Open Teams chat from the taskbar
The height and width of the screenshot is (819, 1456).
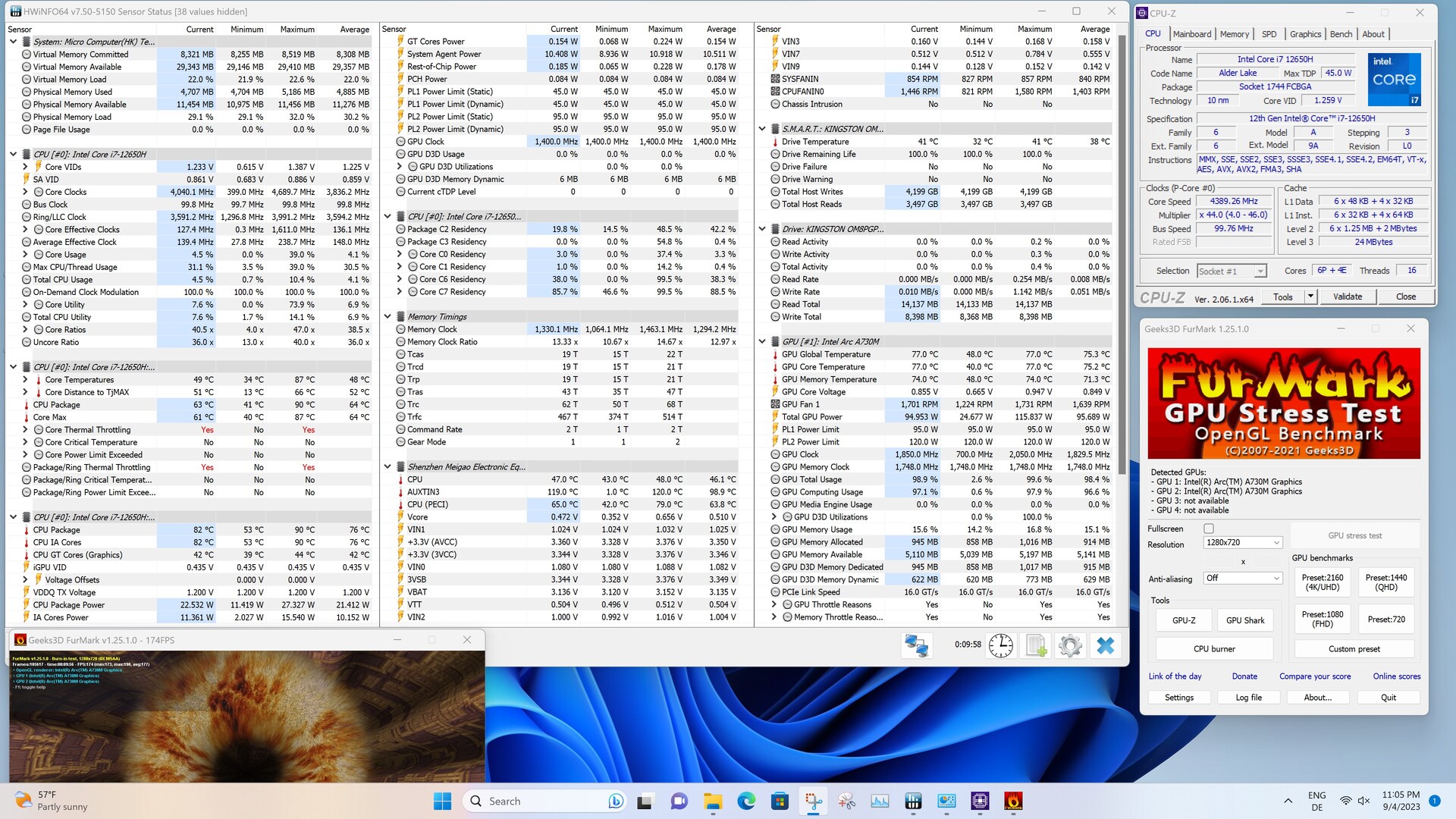[x=679, y=801]
